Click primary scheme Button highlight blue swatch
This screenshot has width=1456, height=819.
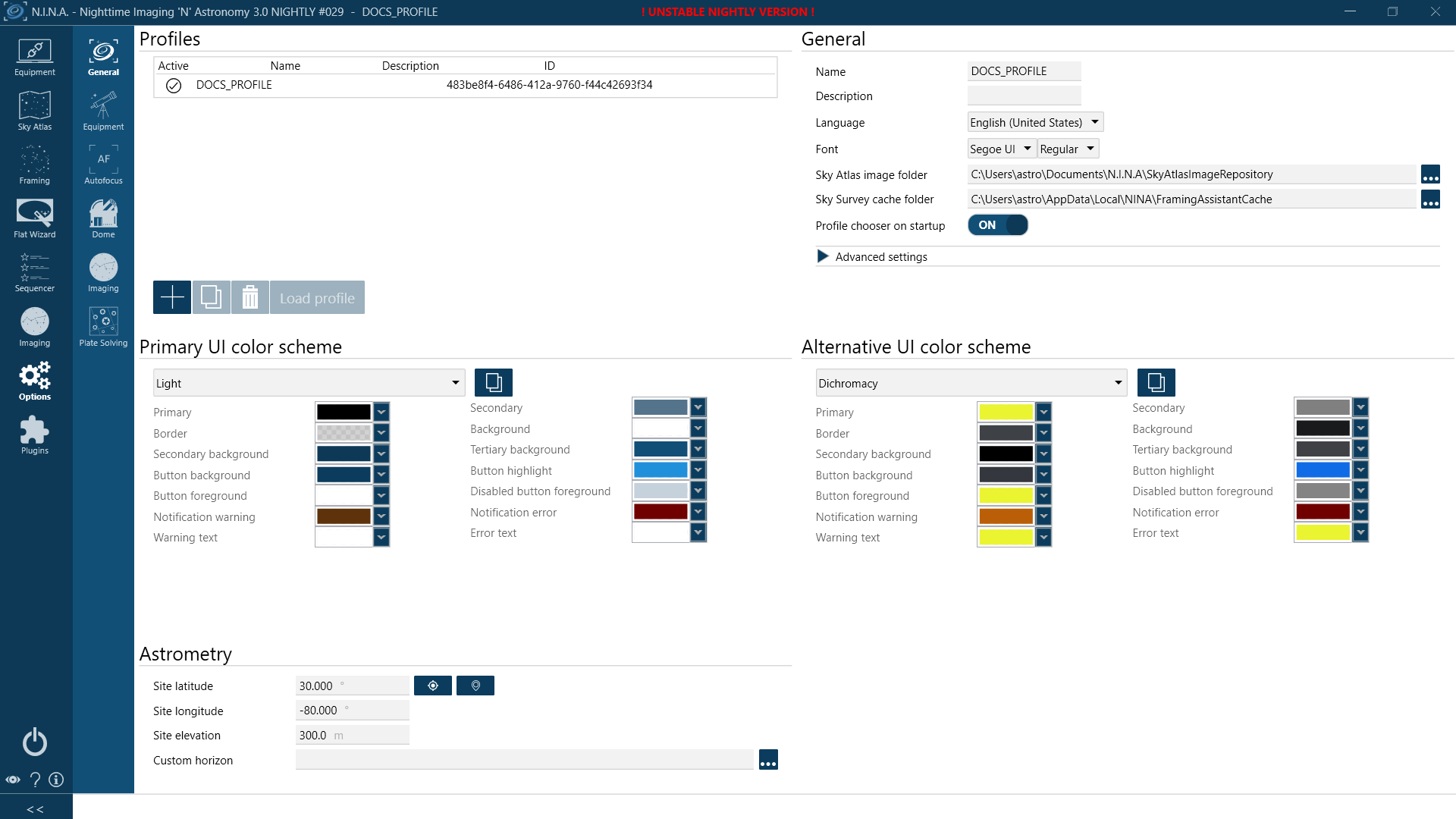(x=661, y=470)
